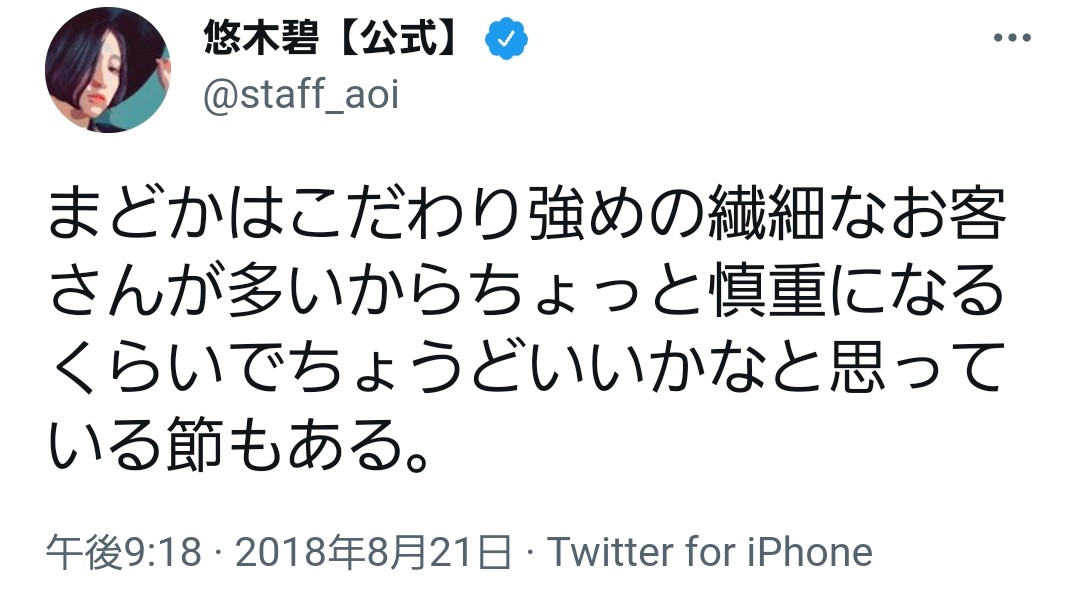Click the 【公式】 label in the name
The height and width of the screenshot is (613, 1078).
point(399,37)
